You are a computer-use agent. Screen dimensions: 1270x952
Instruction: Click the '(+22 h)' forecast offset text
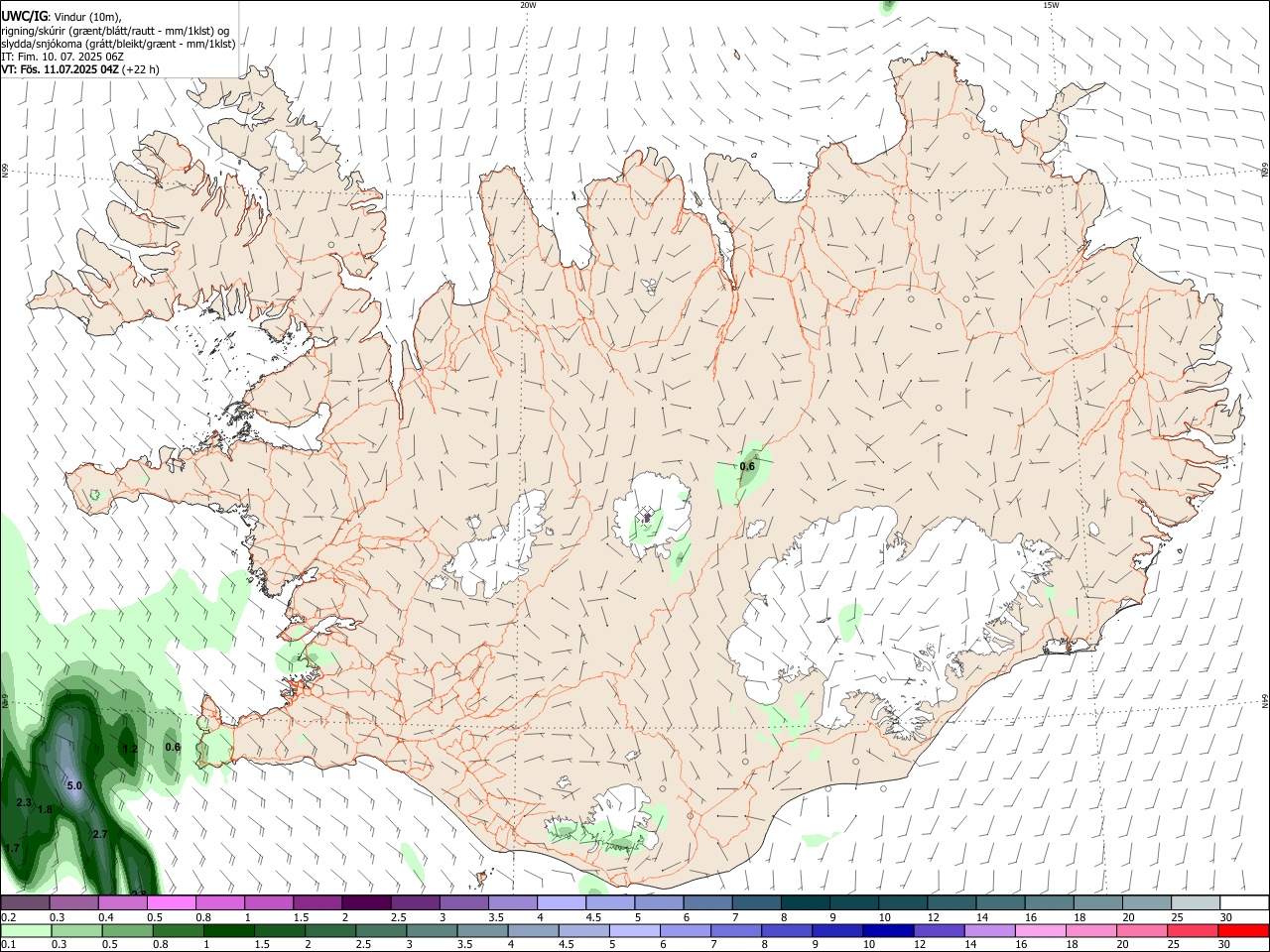(x=141, y=69)
